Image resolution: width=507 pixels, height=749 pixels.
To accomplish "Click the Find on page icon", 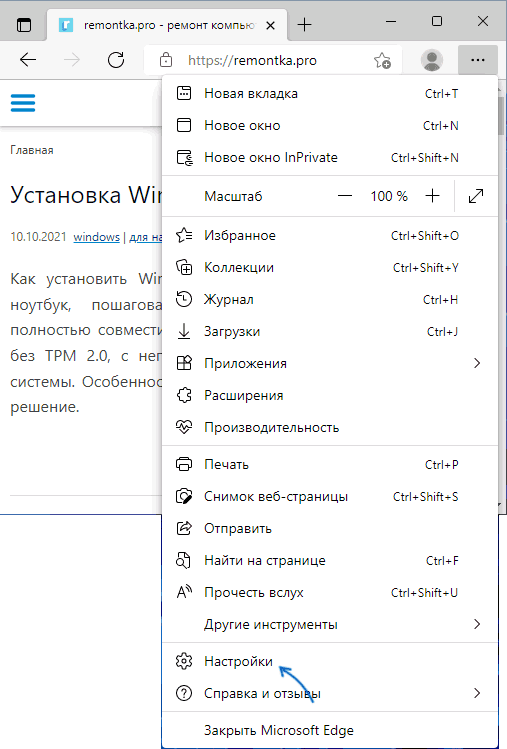I will (183, 560).
